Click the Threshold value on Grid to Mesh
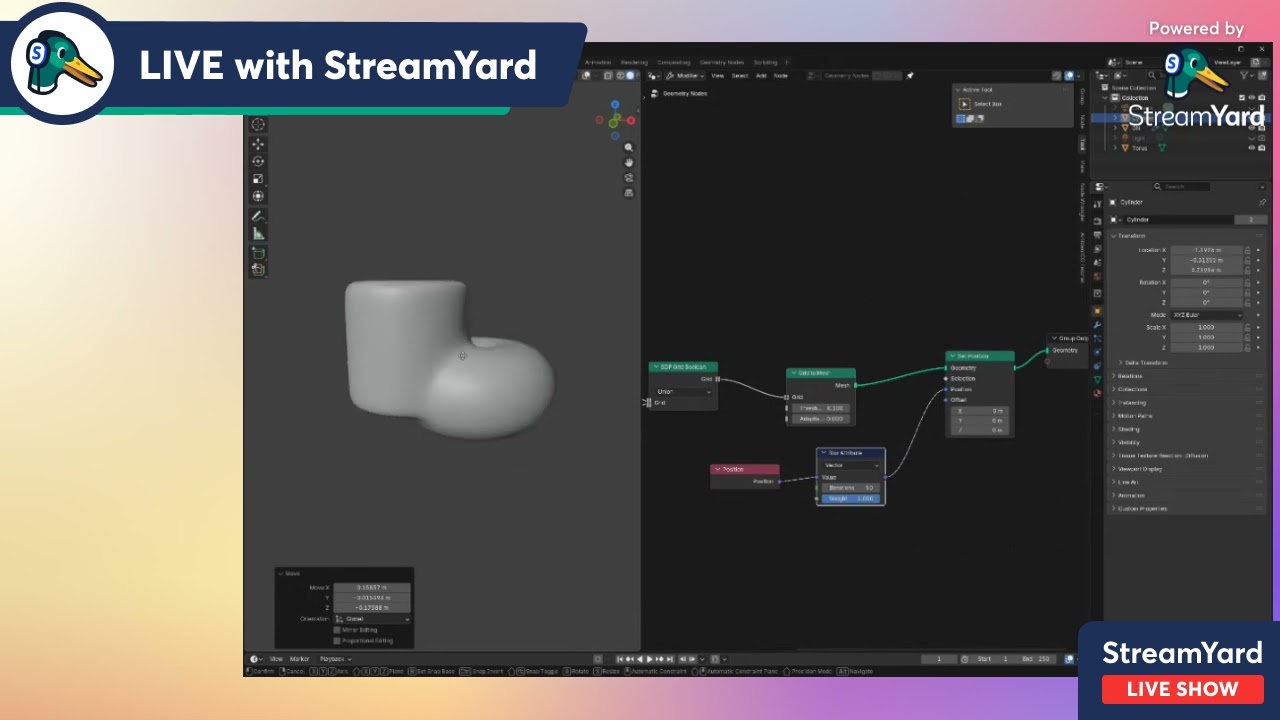Image resolution: width=1280 pixels, height=720 pixels. click(x=821, y=408)
